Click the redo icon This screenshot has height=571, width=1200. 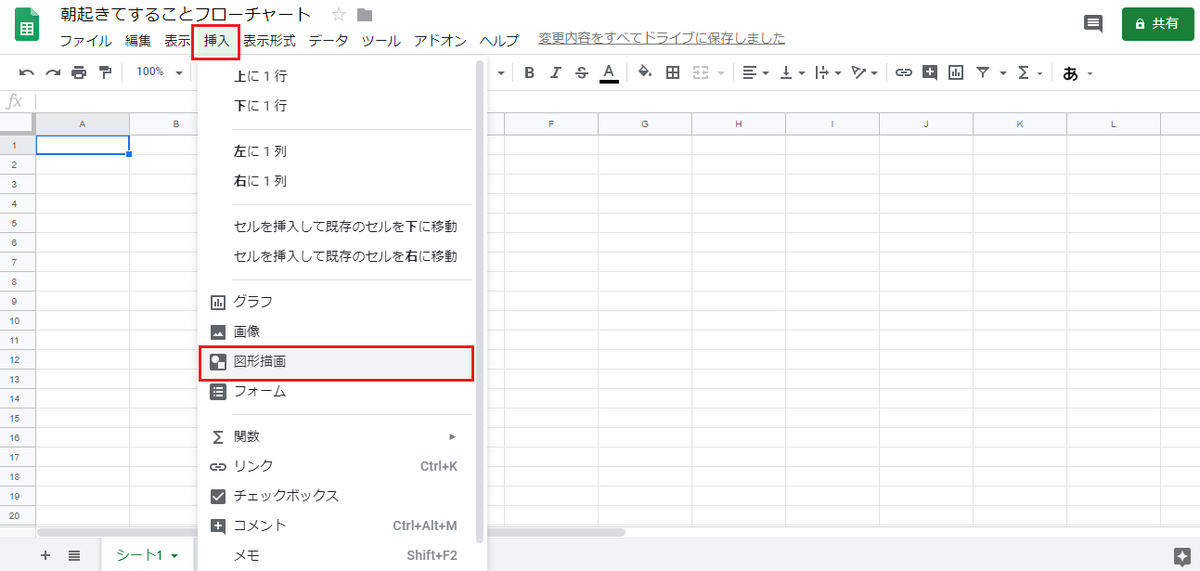[53, 72]
